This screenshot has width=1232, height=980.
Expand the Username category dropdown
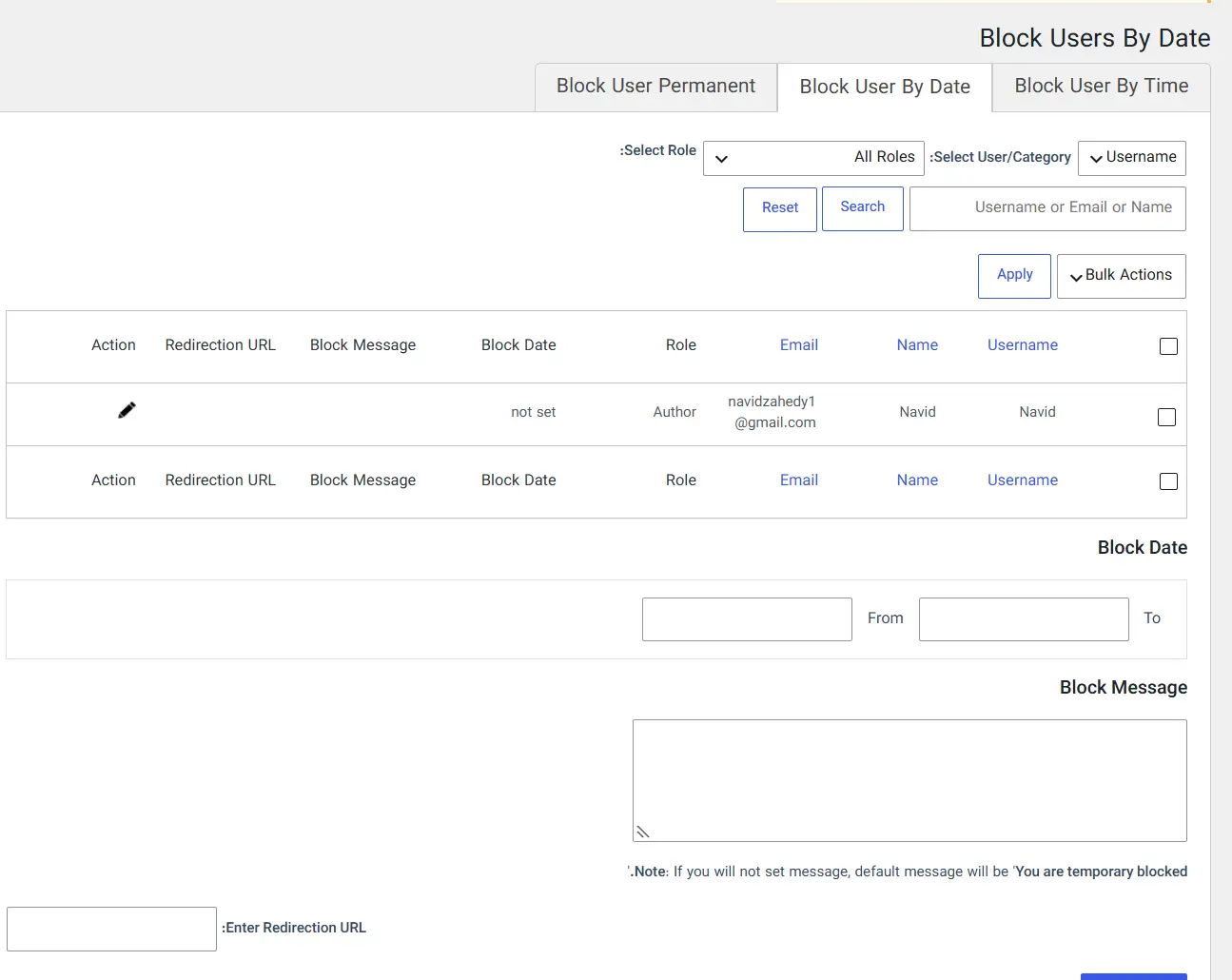[1132, 158]
